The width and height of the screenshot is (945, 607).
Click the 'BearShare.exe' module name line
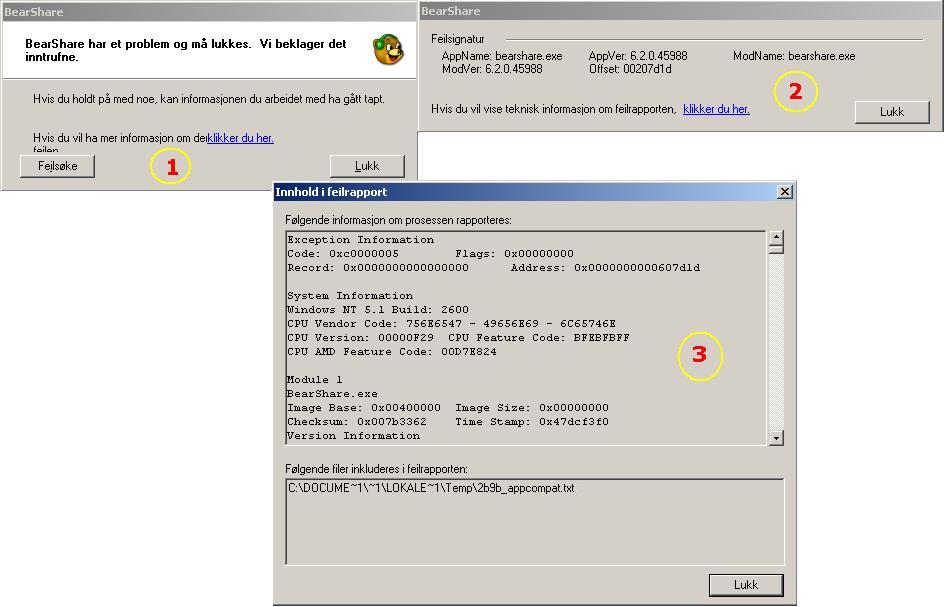332,394
